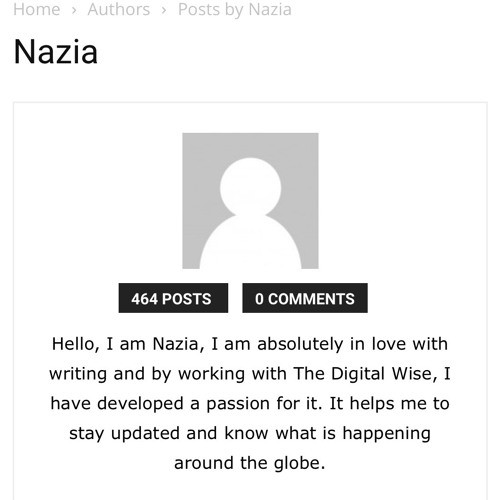The image size is (500, 500).
Task: Click the chevron after the Authors breadcrumb
Action: coord(164,10)
